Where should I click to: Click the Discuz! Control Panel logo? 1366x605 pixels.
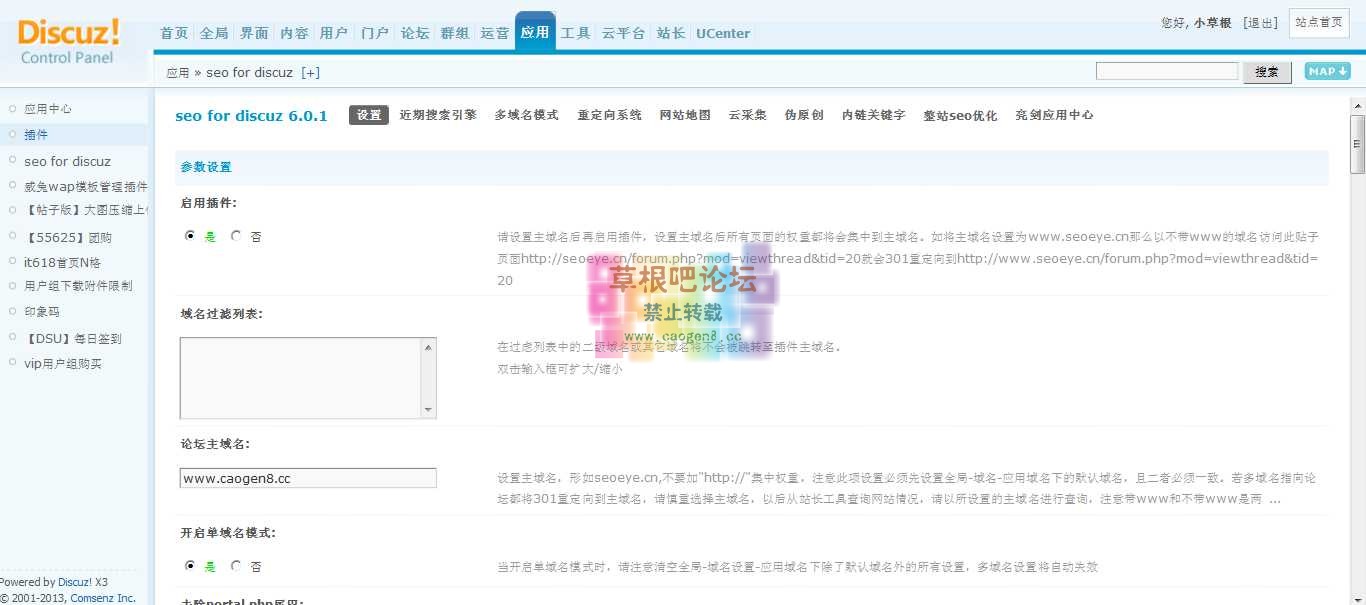68,40
